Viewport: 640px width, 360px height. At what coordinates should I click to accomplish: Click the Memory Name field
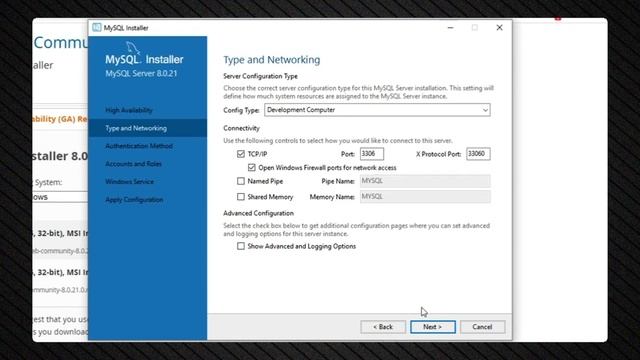[x=425, y=197]
